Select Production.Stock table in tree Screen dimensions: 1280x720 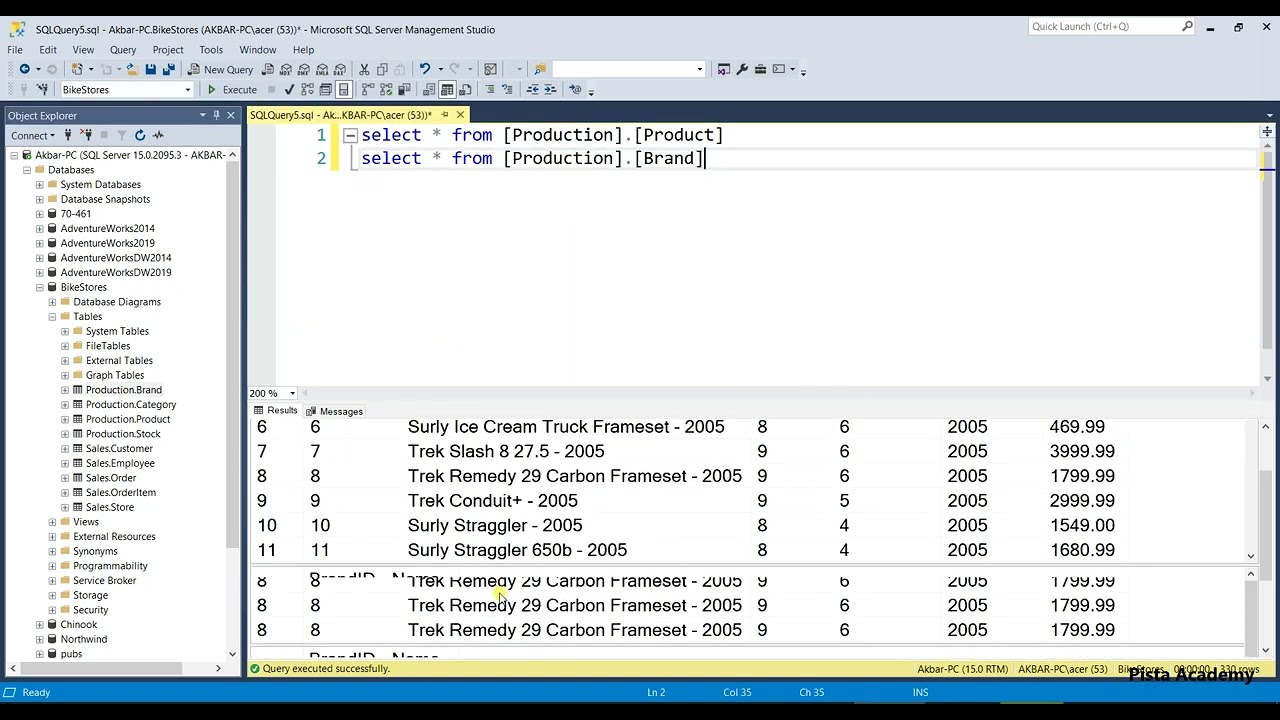click(x=123, y=434)
